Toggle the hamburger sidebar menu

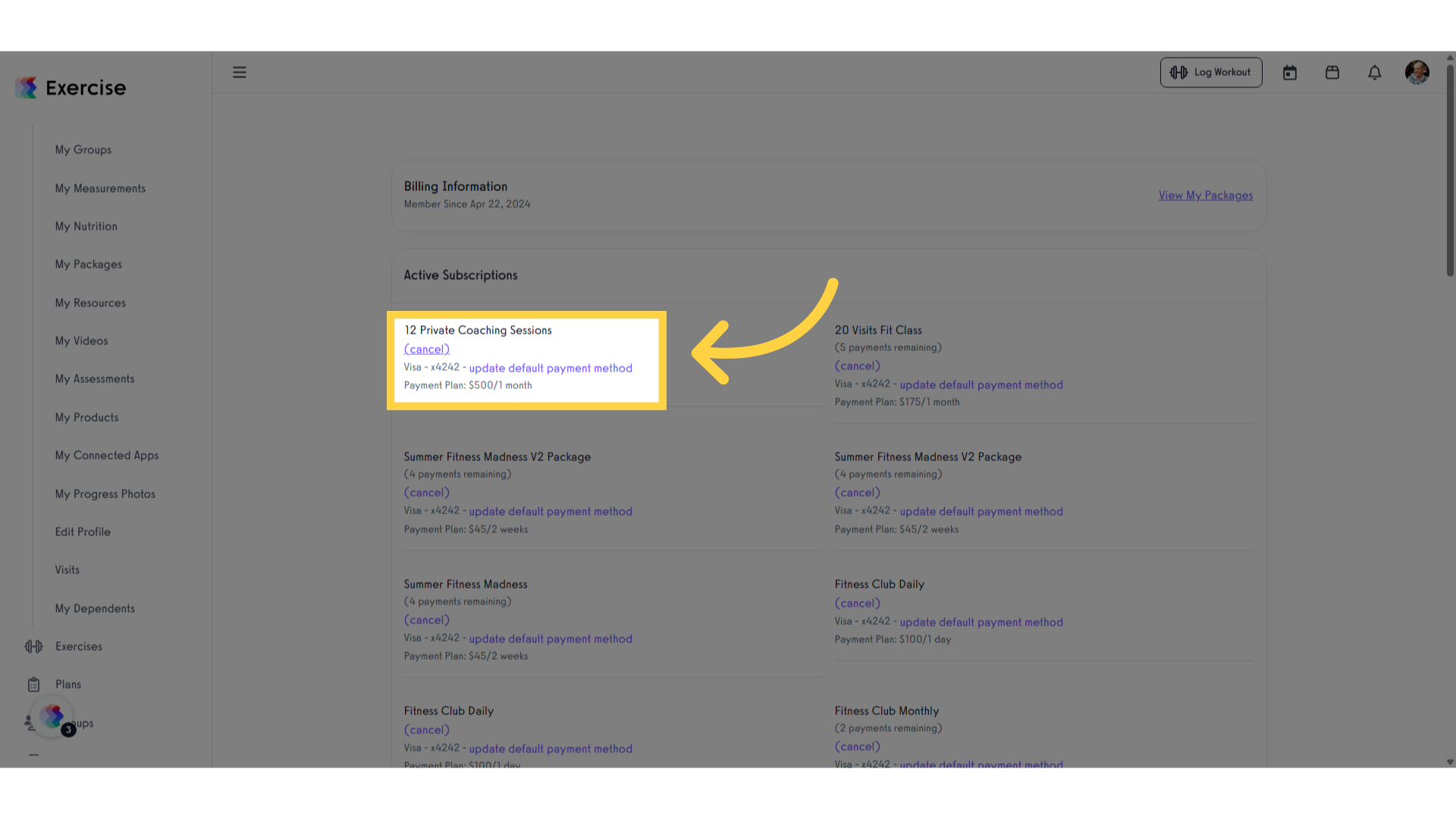click(x=240, y=72)
